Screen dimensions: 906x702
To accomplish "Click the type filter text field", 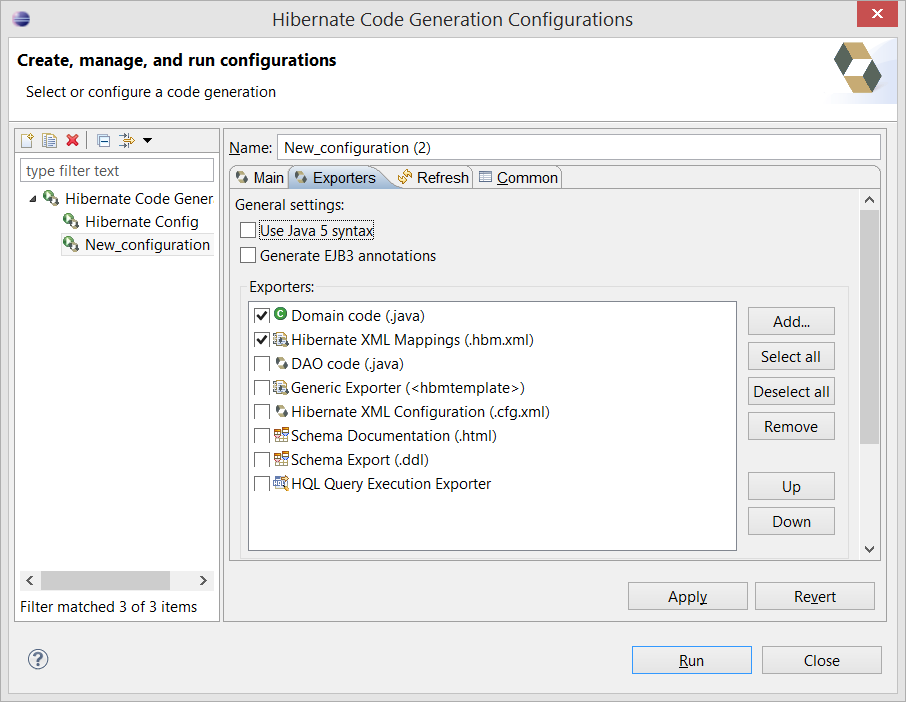I will point(117,170).
